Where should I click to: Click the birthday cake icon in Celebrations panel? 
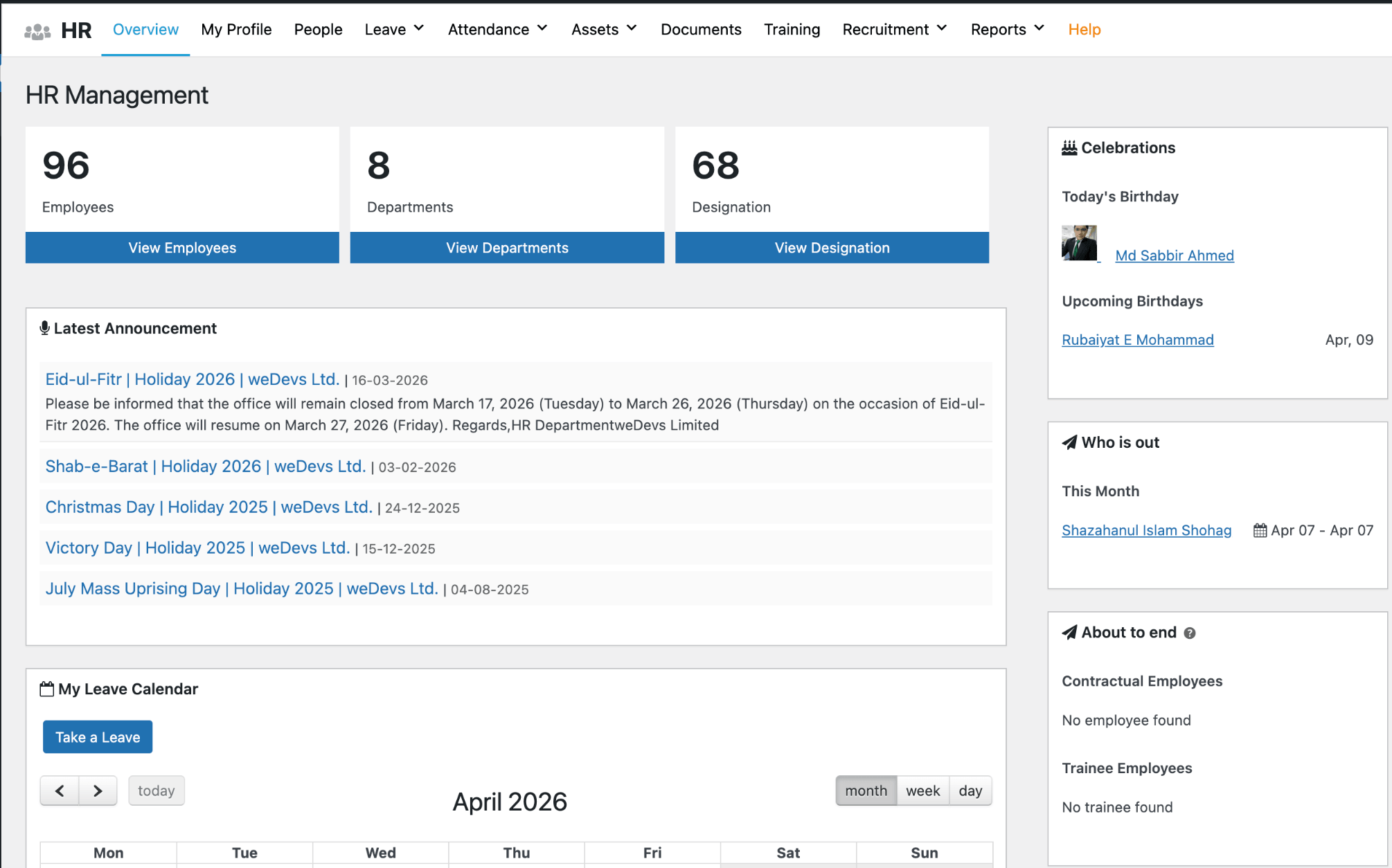(1069, 147)
